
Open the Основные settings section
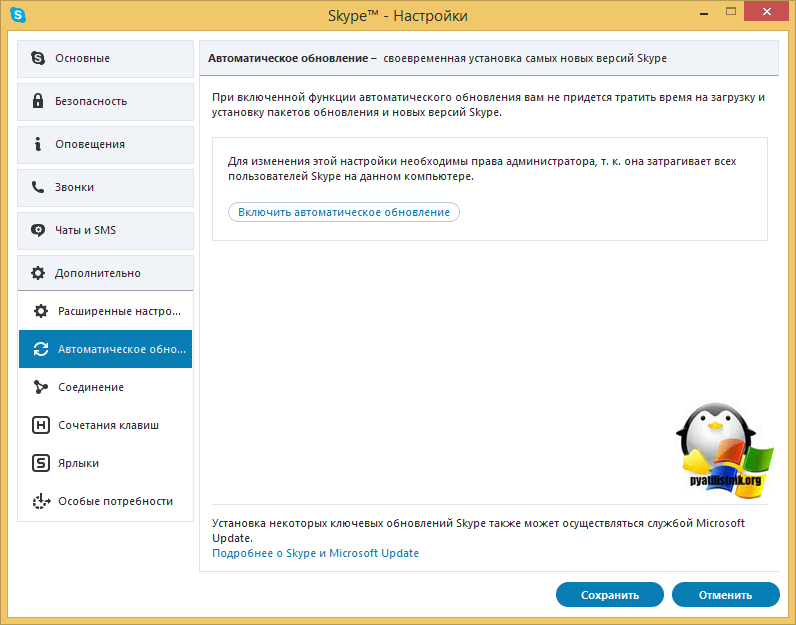tap(106, 58)
